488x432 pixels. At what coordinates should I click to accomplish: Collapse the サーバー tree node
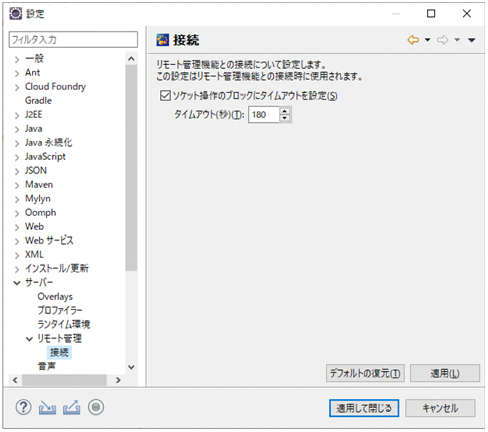[x=17, y=283]
